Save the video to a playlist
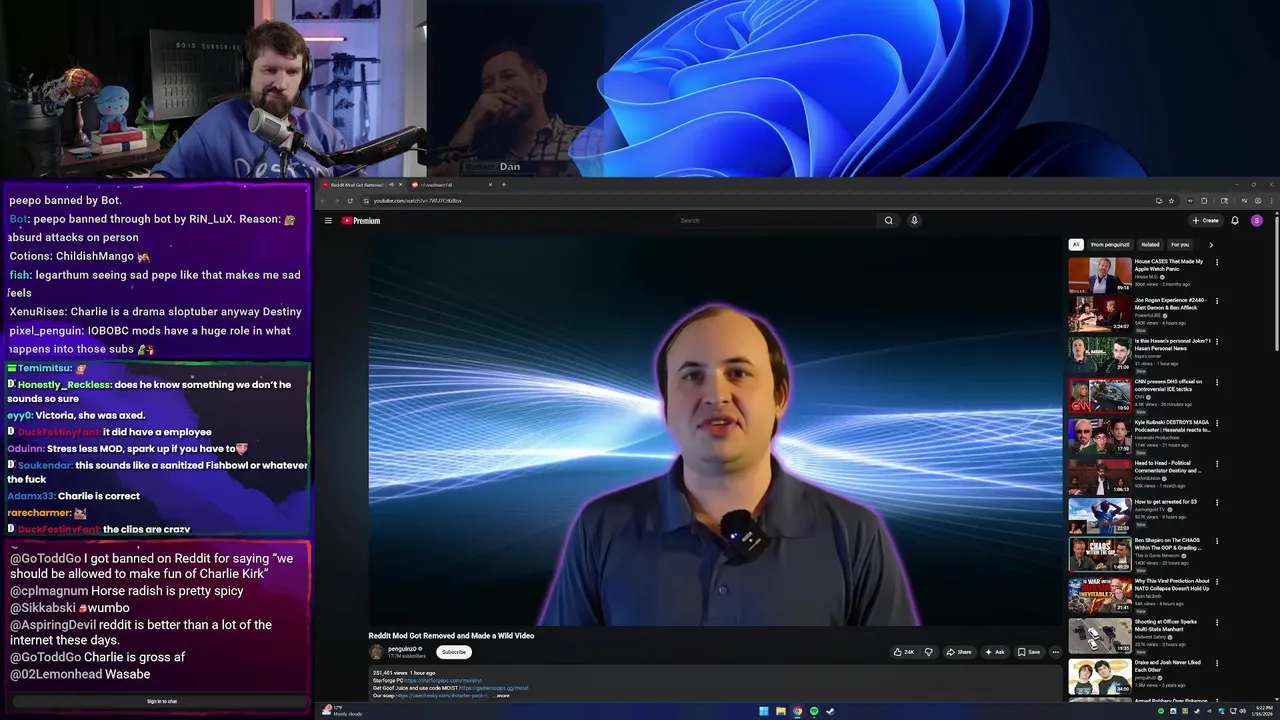The width and height of the screenshot is (1280, 720). pos(1029,652)
